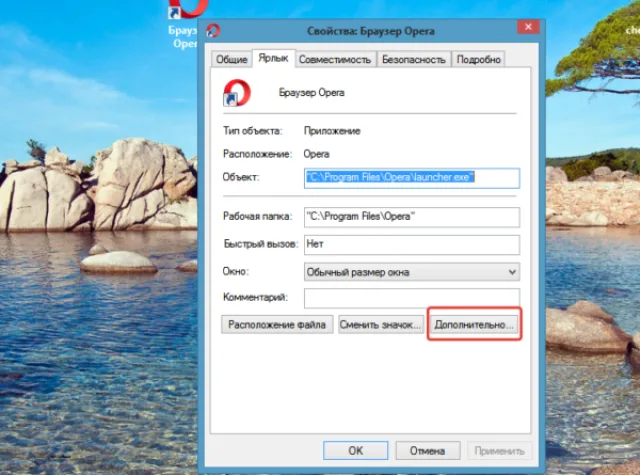Click into the Объект path field
640x475 pixels.
(x=411, y=178)
